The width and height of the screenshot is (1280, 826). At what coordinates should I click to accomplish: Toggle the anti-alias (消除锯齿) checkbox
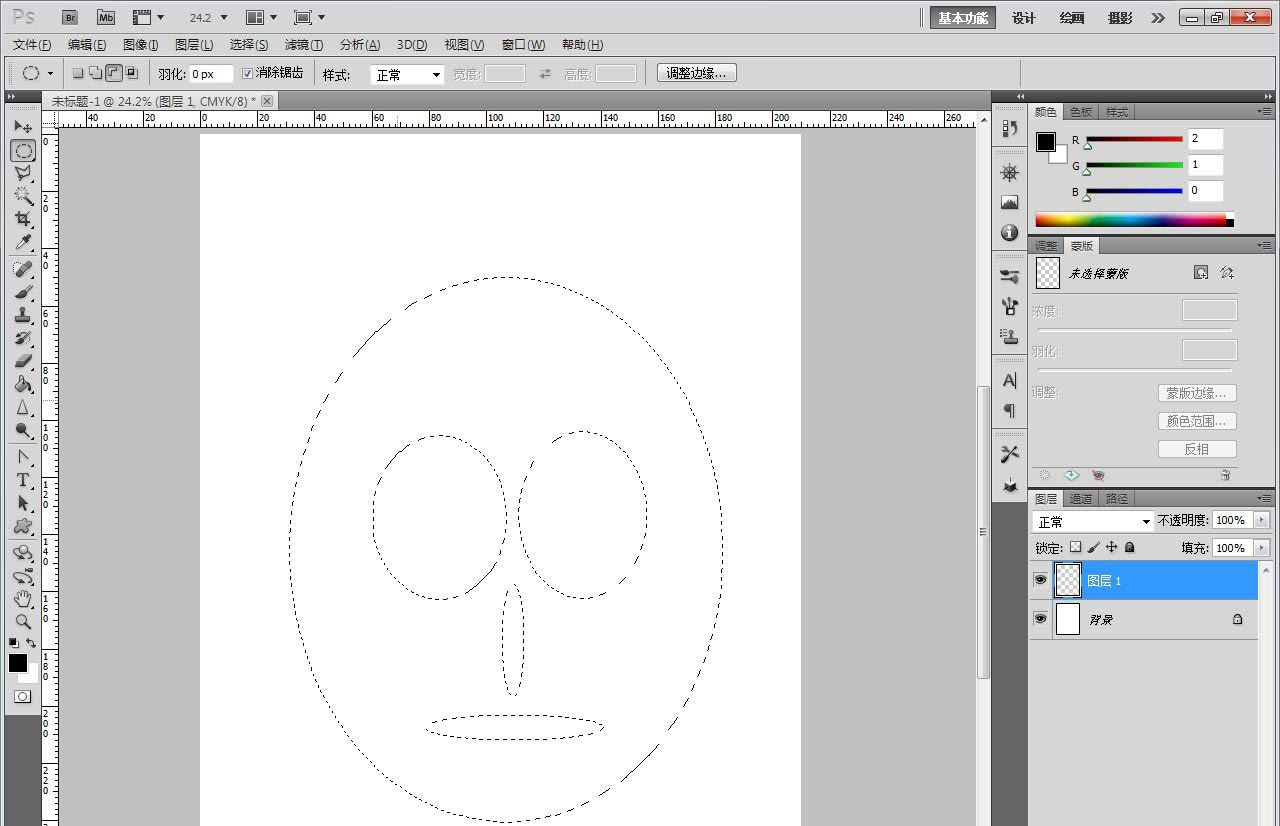tap(248, 73)
